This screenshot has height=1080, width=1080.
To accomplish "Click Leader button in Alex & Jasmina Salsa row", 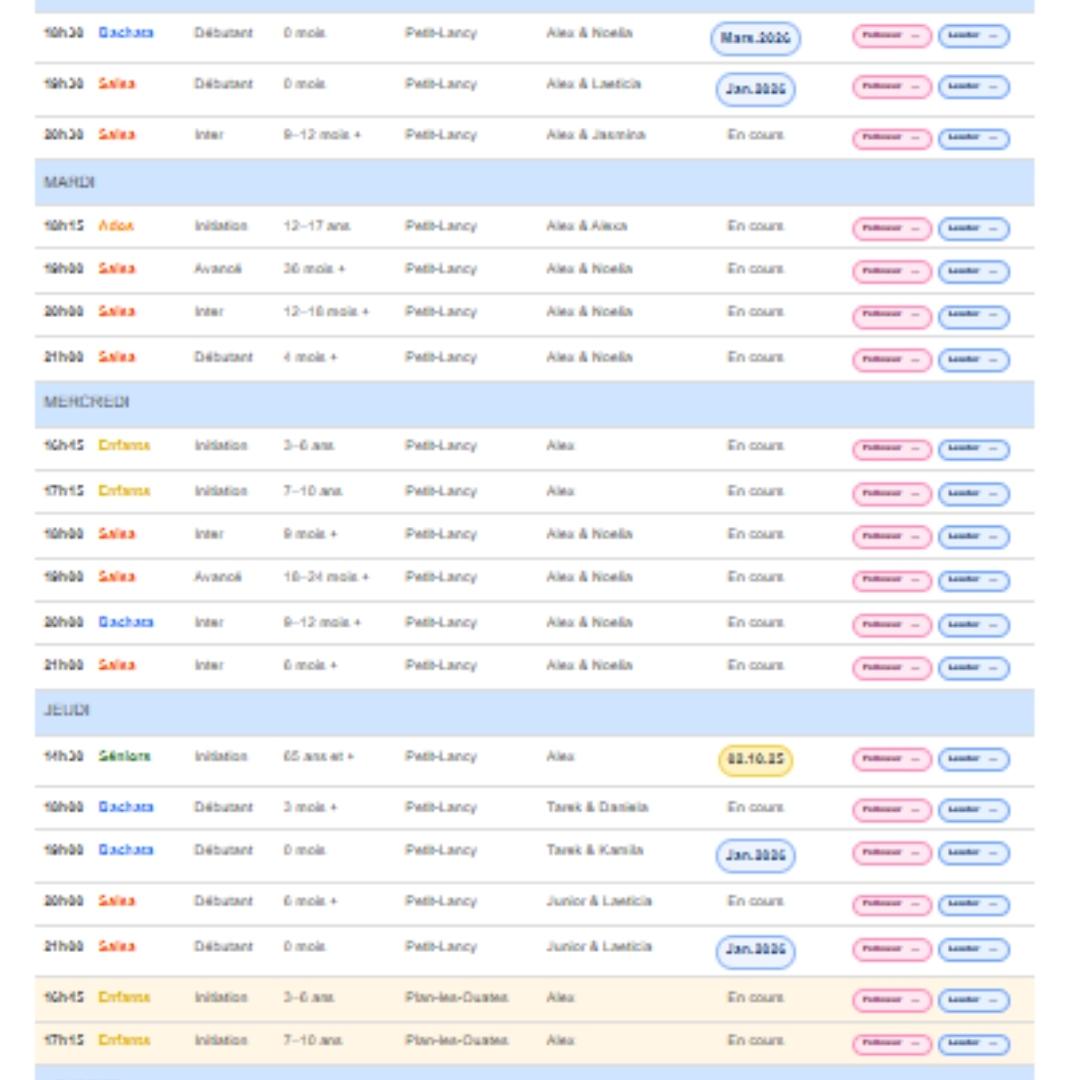I will tap(974, 138).
